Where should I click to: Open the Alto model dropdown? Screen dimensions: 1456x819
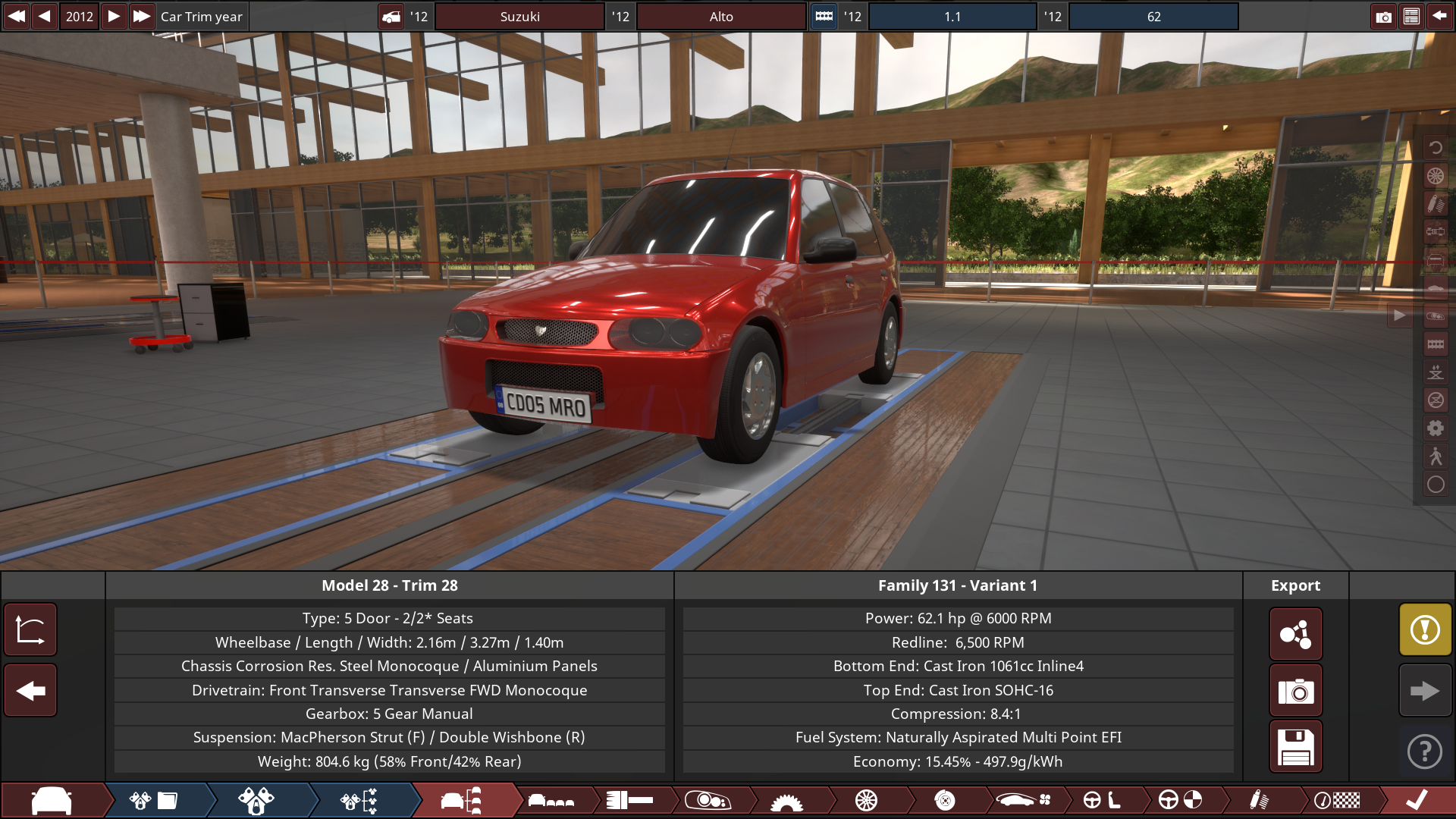[720, 17]
